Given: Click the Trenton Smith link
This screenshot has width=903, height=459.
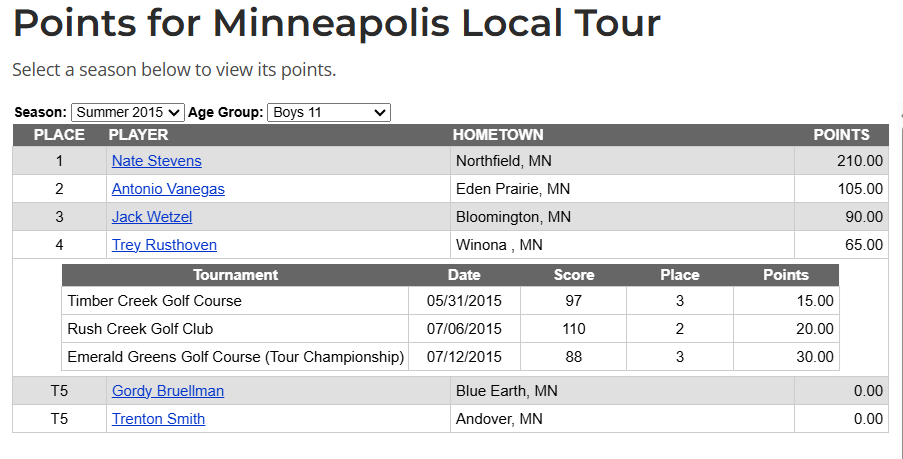Looking at the screenshot, I should [x=158, y=419].
